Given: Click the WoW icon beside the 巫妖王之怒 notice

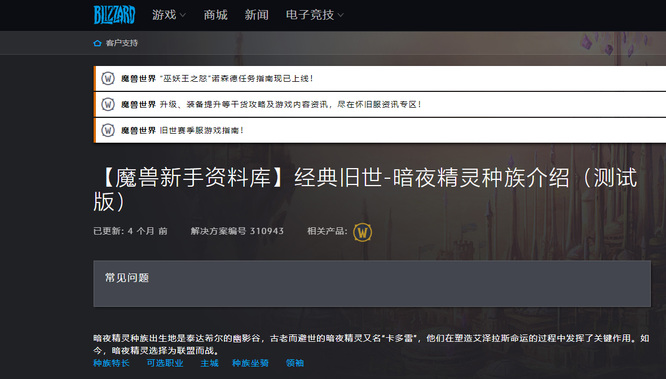Looking at the screenshot, I should (x=108, y=79).
